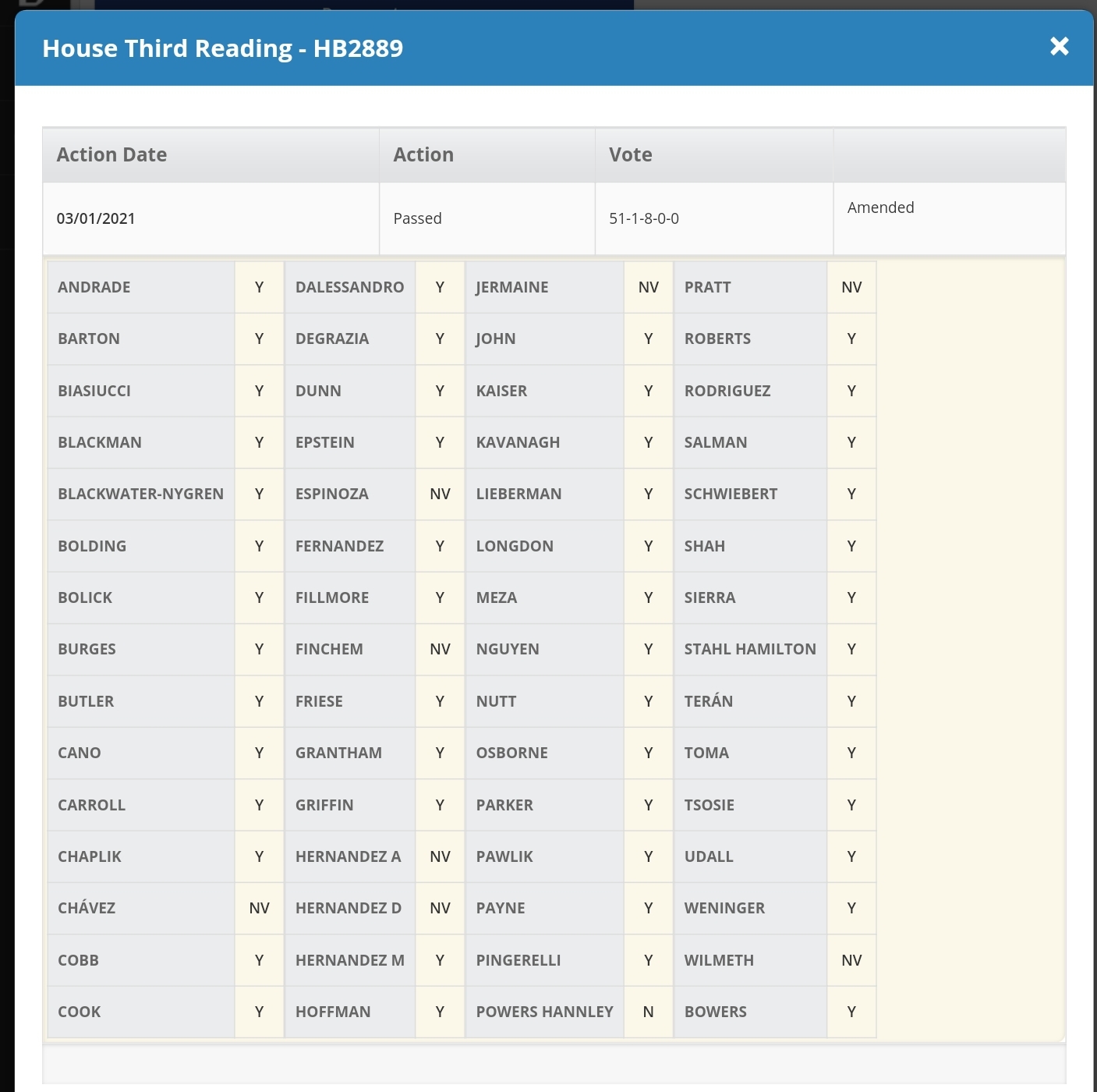Click the Vote column header
The width and height of the screenshot is (1097, 1092).
(714, 155)
